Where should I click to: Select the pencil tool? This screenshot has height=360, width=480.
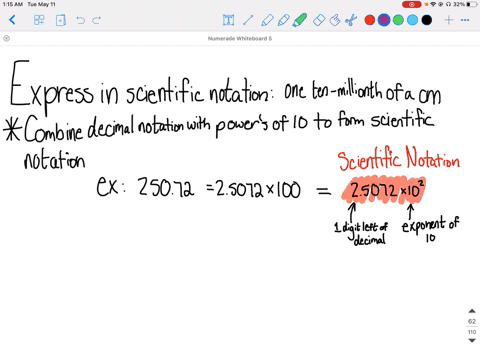point(283,20)
